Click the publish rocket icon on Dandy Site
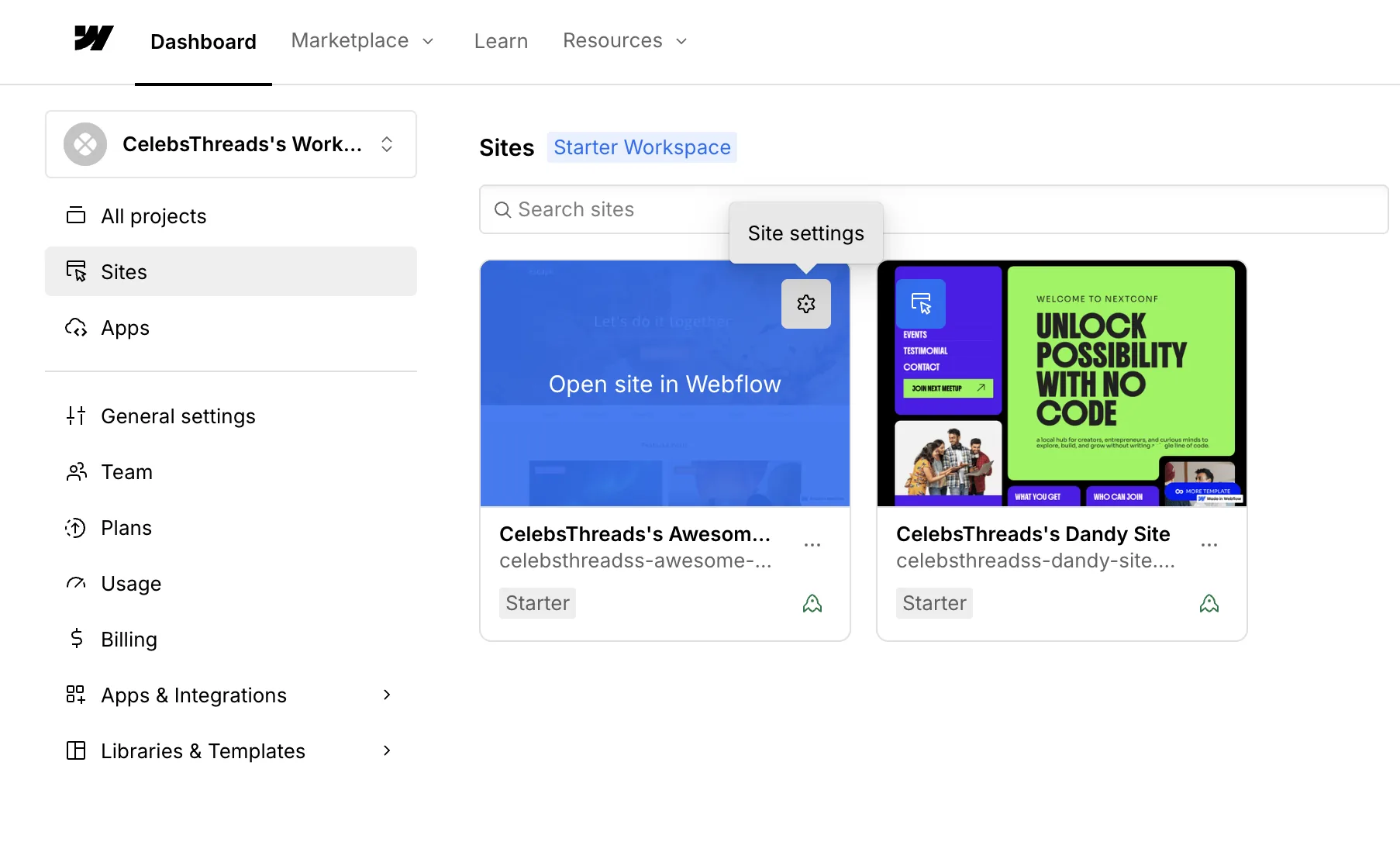 pyautogui.click(x=1209, y=603)
